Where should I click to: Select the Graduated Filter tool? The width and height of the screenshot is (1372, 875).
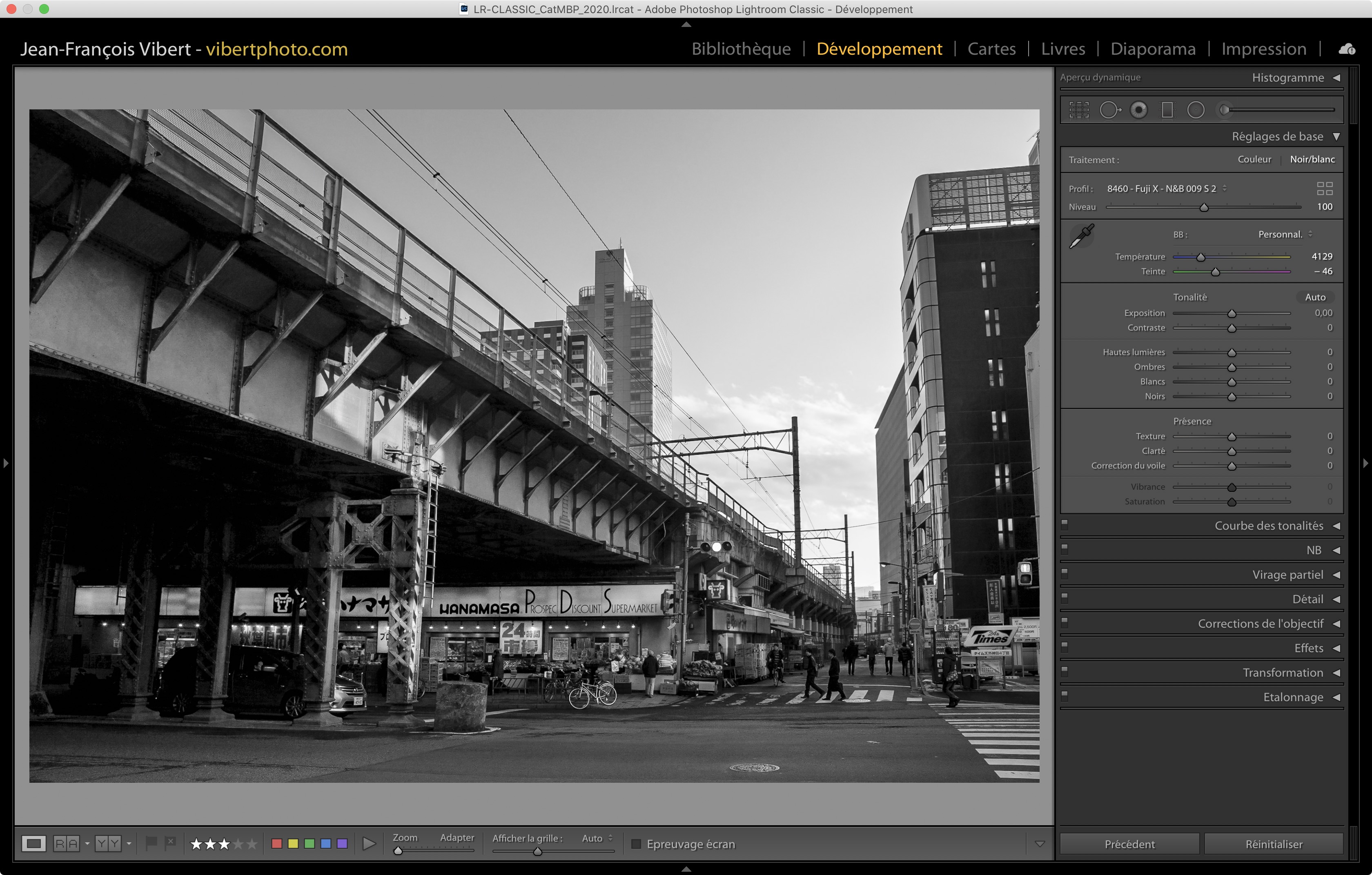(1167, 110)
